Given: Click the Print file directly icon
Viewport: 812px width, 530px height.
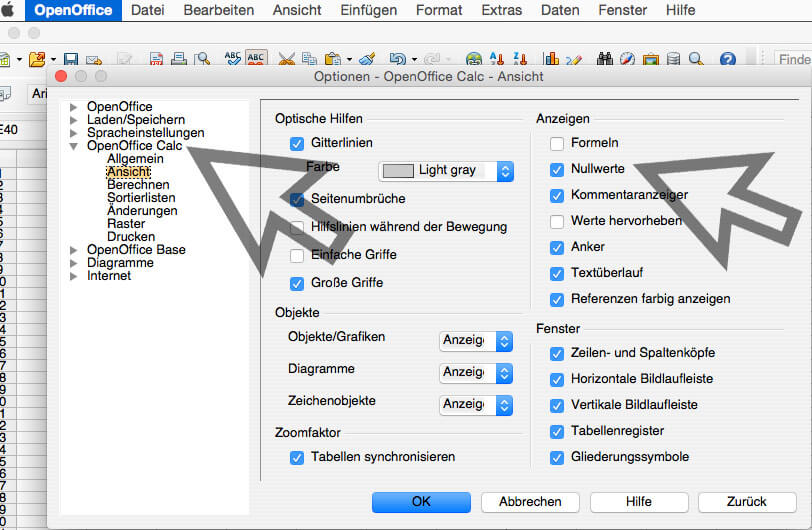Looking at the screenshot, I should [179, 59].
